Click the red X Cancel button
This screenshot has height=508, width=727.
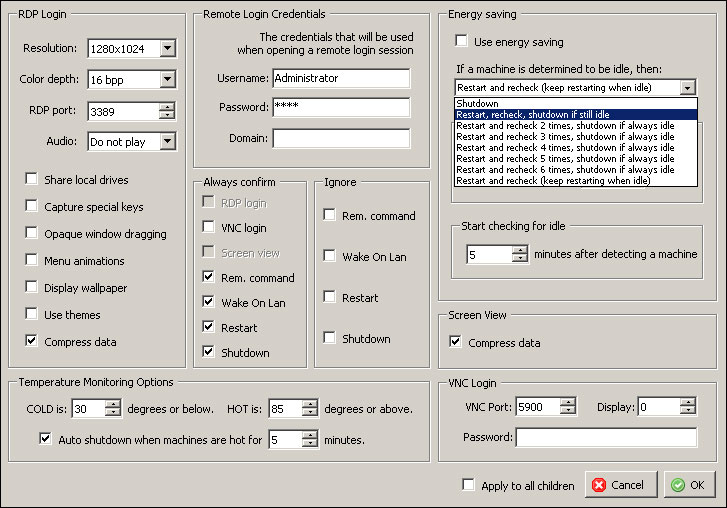(621, 485)
